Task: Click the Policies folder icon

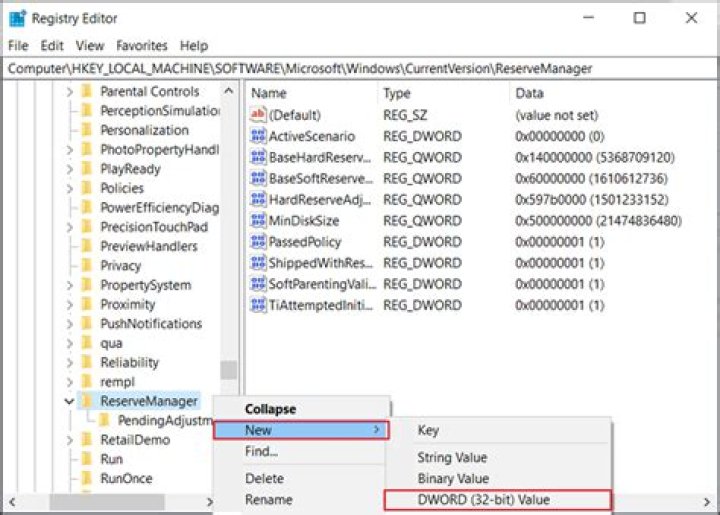Action: pos(86,188)
